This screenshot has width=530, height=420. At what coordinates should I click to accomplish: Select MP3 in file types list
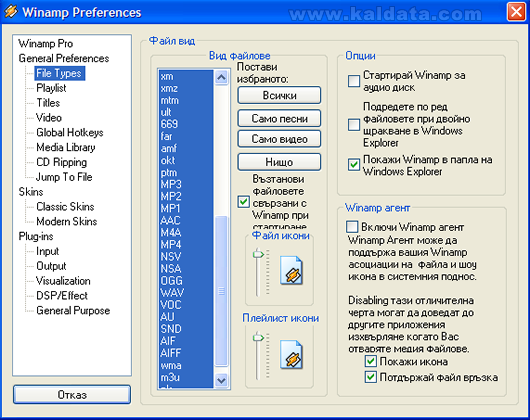pos(171,184)
